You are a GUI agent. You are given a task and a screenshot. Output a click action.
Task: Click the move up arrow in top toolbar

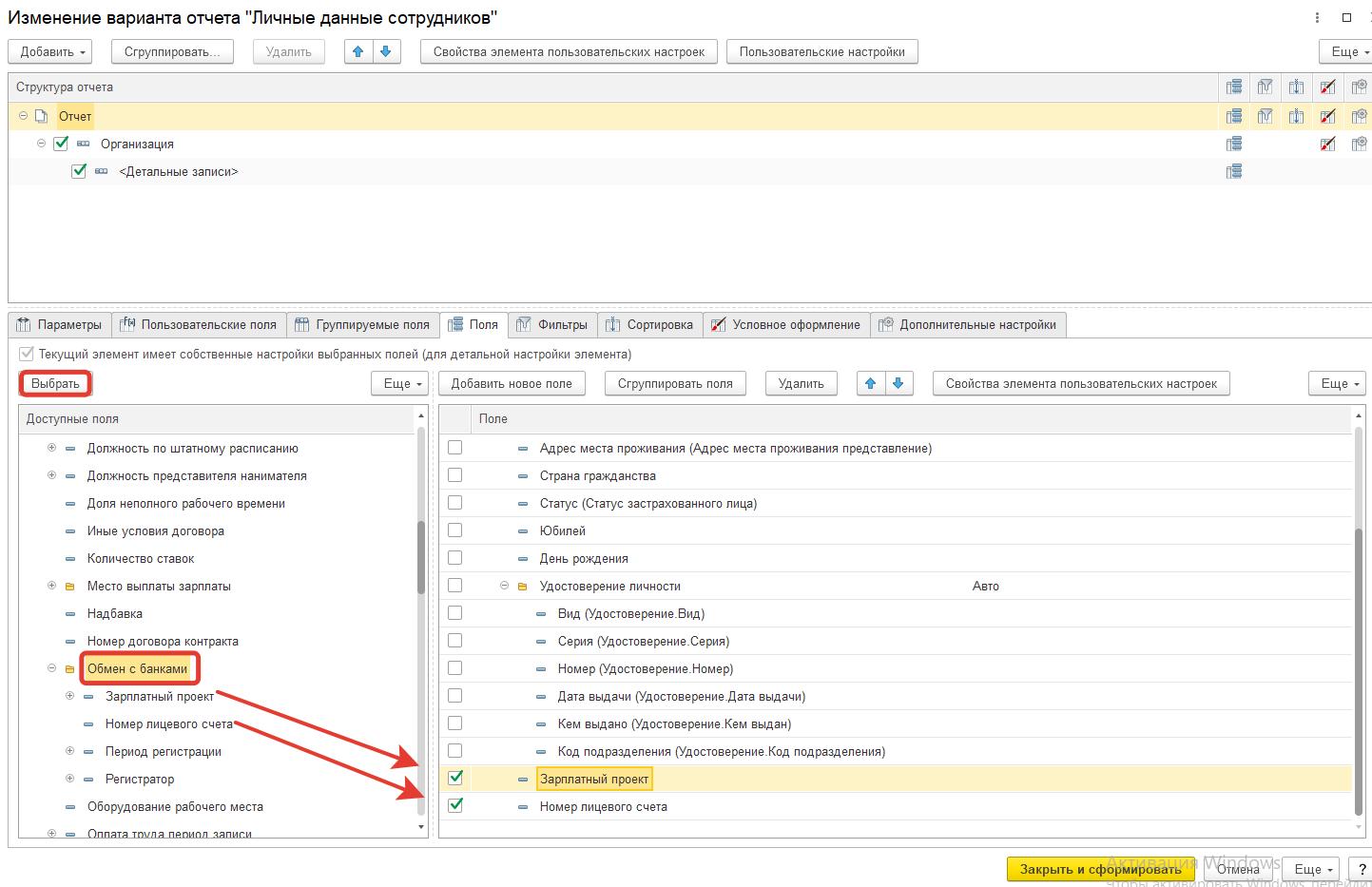(x=358, y=51)
